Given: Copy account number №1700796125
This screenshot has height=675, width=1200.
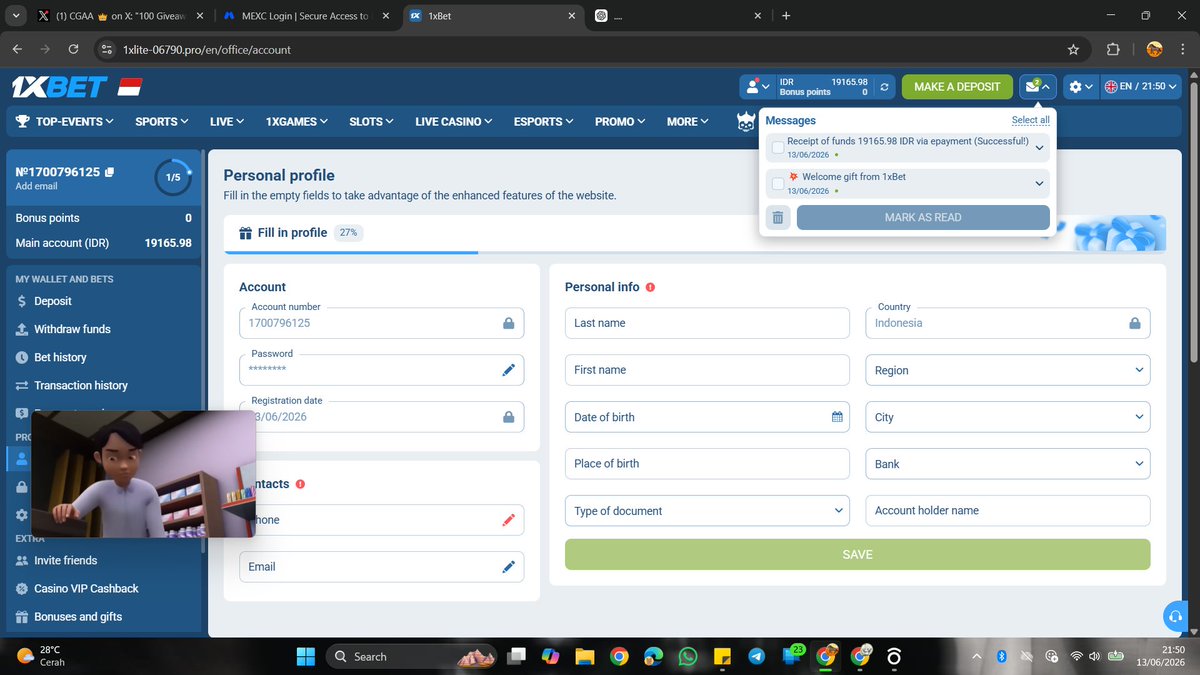Looking at the screenshot, I should coord(109,172).
